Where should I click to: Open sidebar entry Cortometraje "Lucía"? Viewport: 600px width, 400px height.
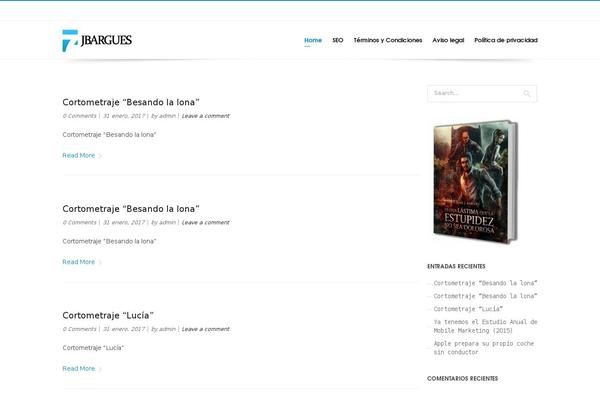pos(468,309)
